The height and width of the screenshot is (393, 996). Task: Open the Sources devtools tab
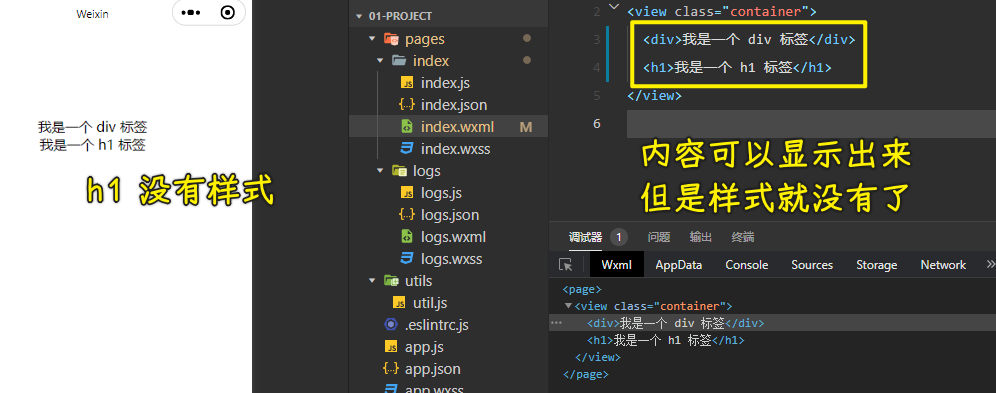[812, 265]
